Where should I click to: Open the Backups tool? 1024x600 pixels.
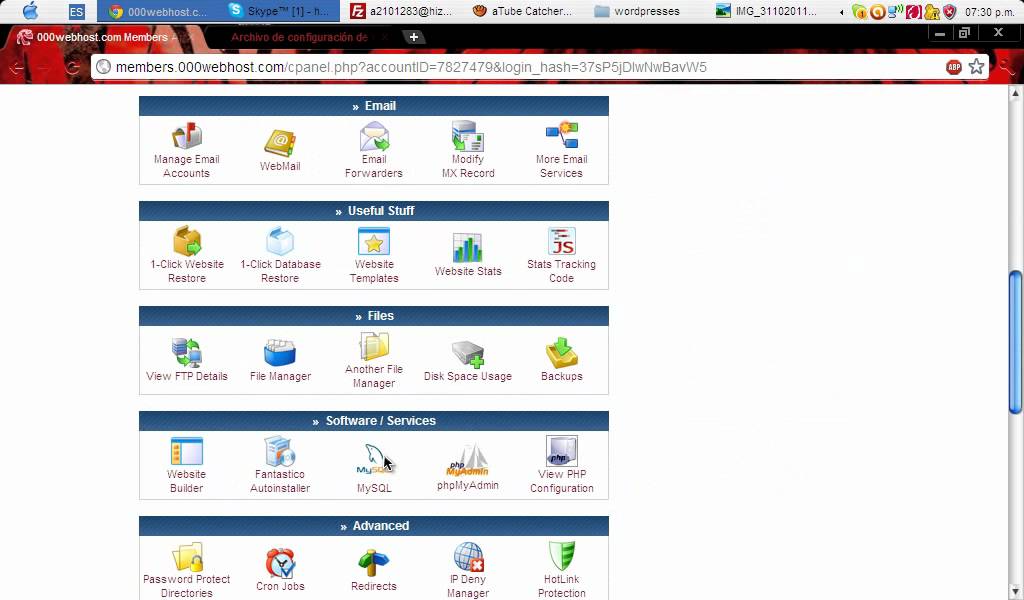point(562,360)
